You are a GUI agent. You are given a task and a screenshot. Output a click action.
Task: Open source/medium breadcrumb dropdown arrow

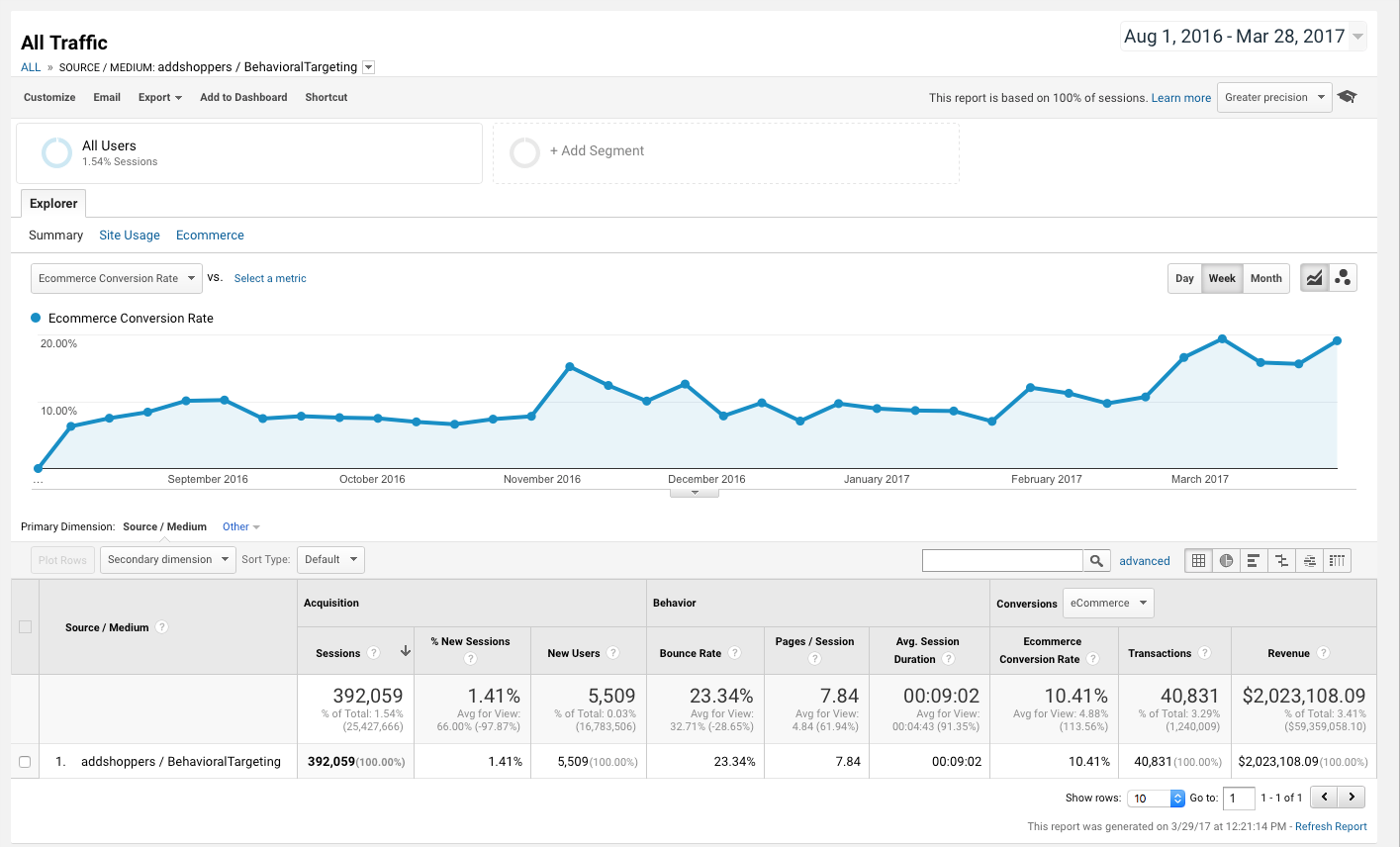pos(369,67)
